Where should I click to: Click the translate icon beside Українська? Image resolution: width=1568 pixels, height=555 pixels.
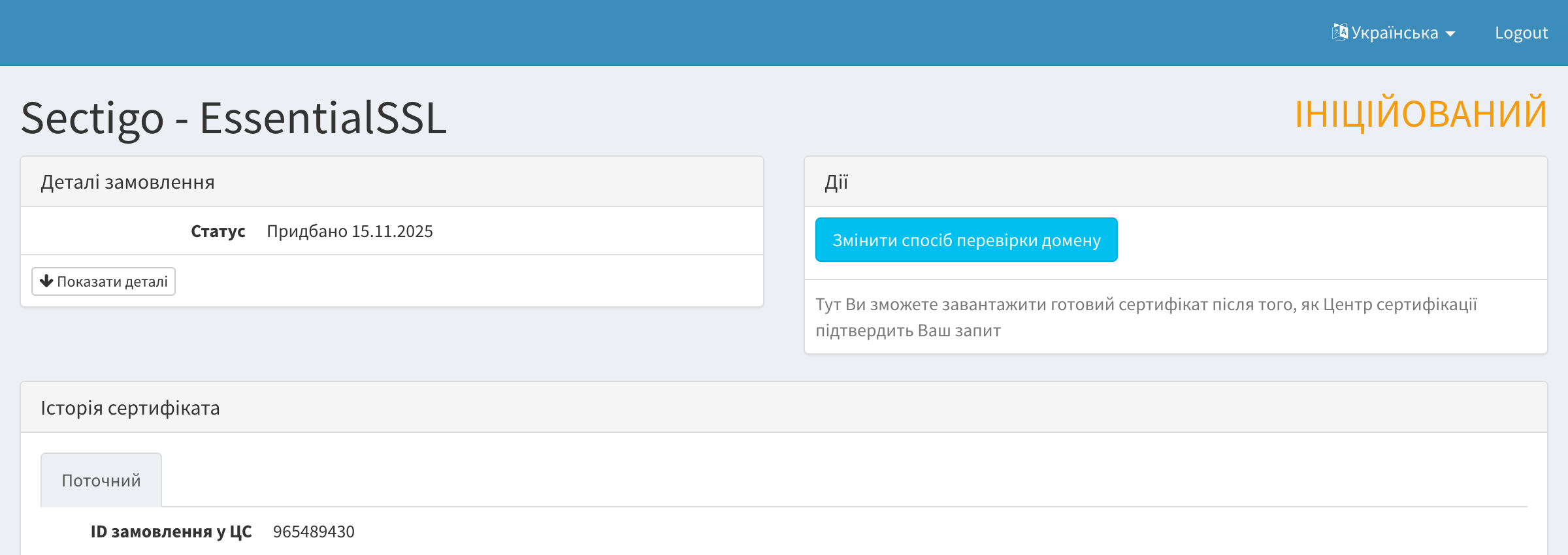tap(1339, 32)
